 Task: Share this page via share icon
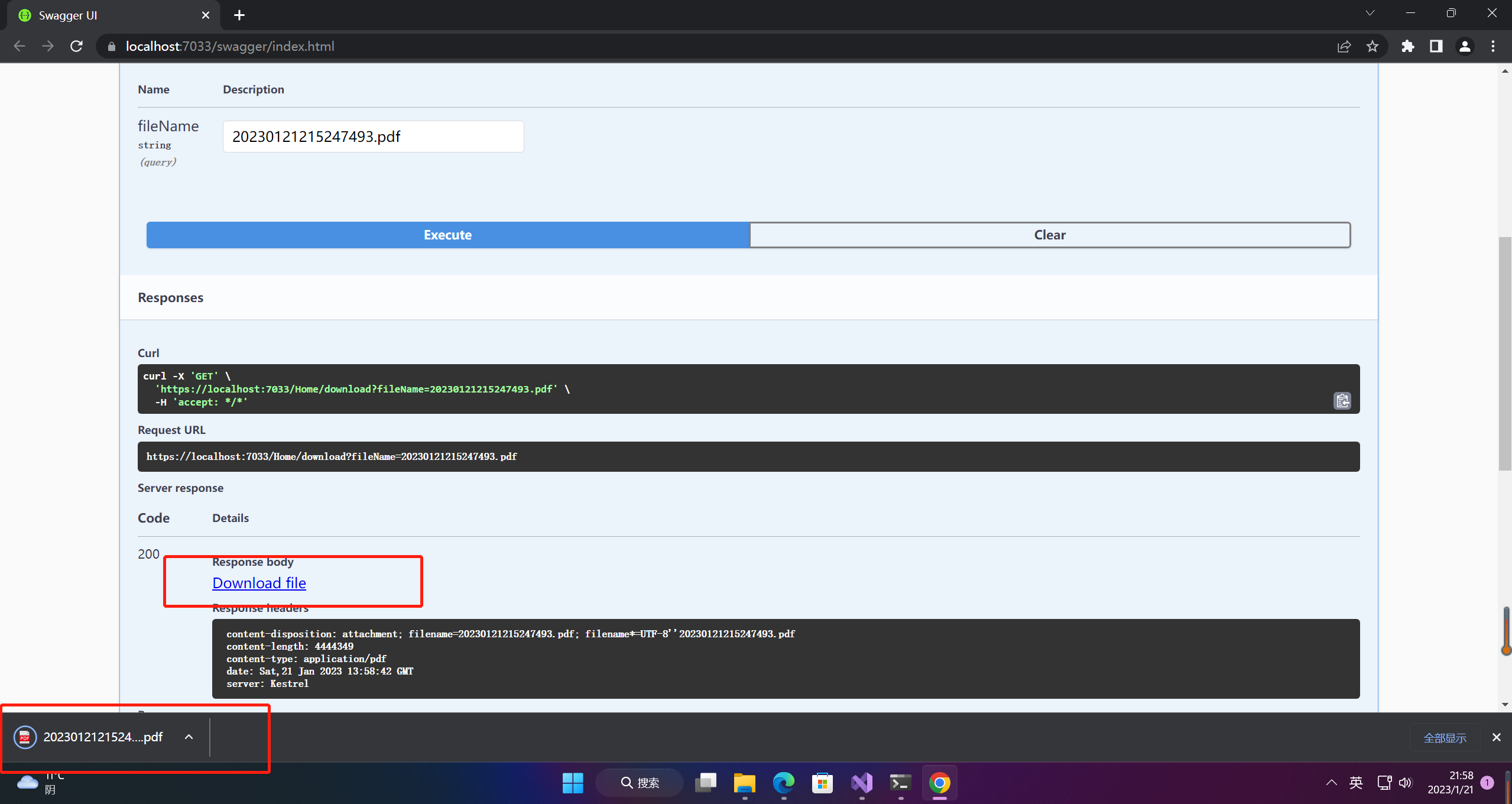click(1344, 46)
